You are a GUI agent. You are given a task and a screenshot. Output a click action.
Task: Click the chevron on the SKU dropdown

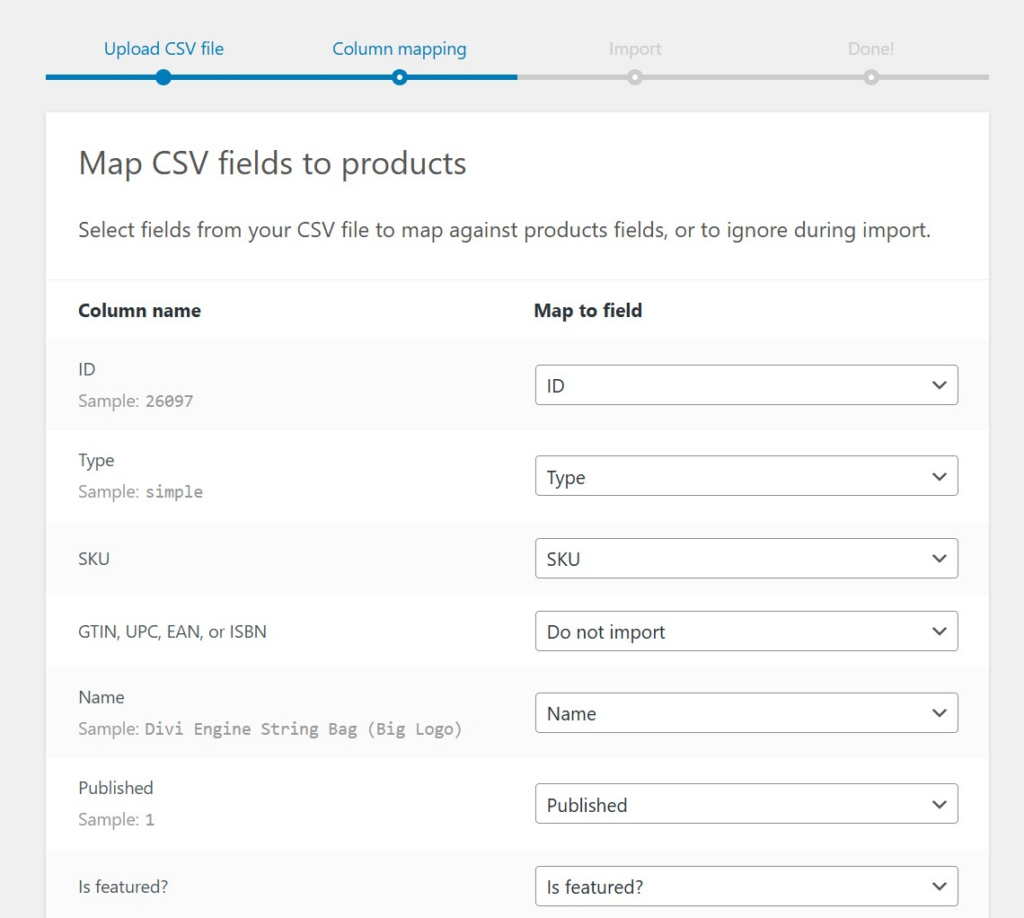tap(939, 559)
